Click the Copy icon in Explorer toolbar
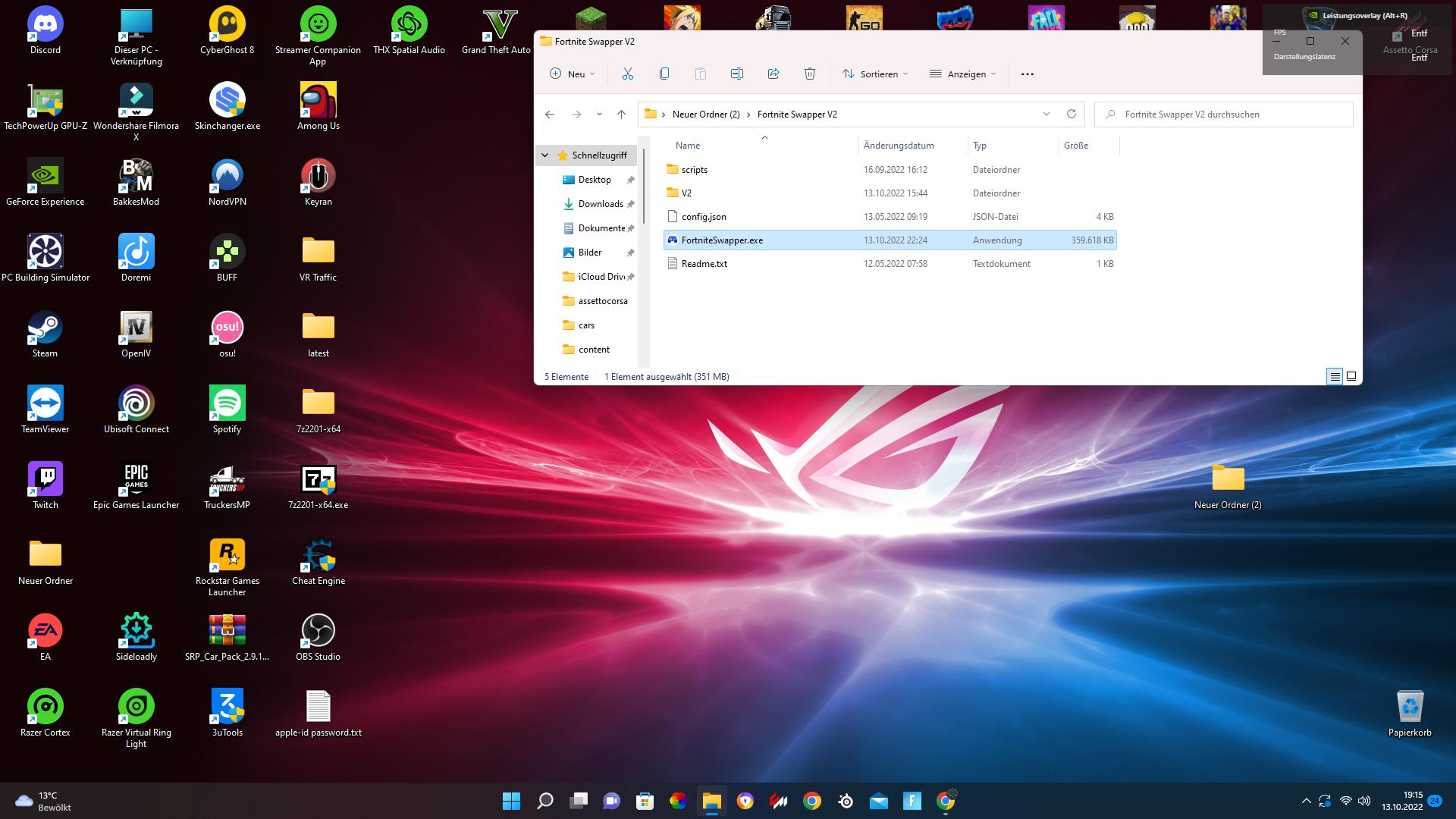1456x819 pixels. point(664,74)
